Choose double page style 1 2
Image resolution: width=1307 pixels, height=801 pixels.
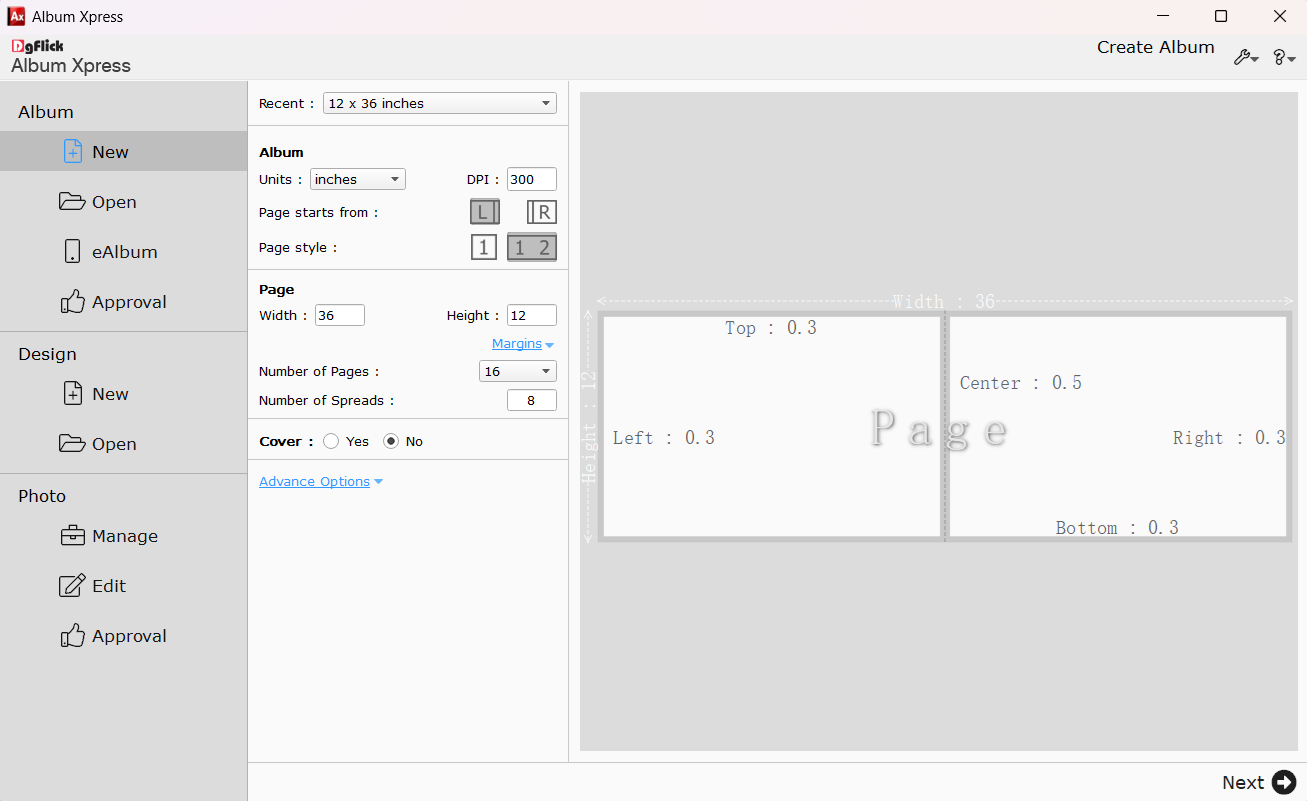point(532,247)
